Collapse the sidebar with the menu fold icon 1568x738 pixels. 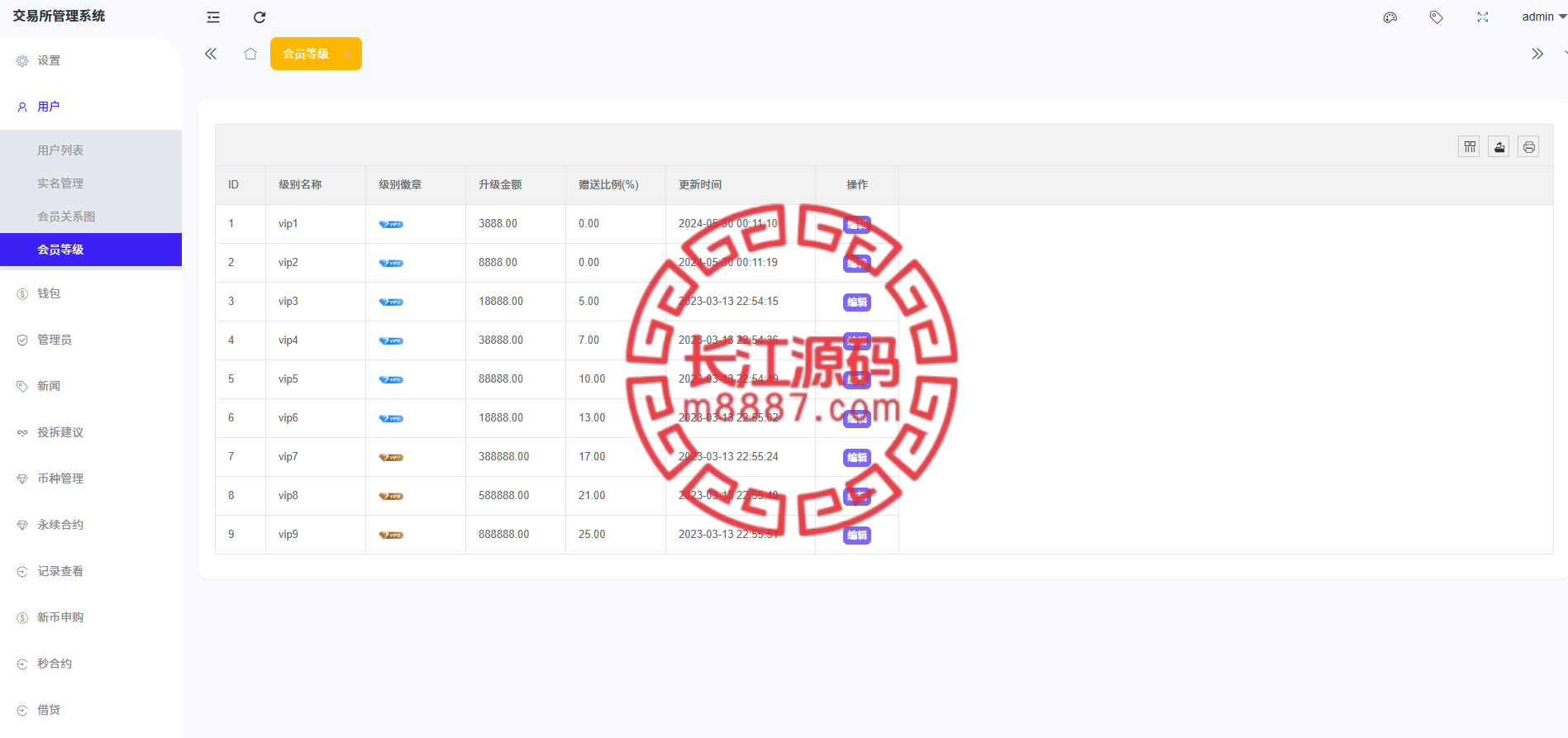pyautogui.click(x=213, y=17)
